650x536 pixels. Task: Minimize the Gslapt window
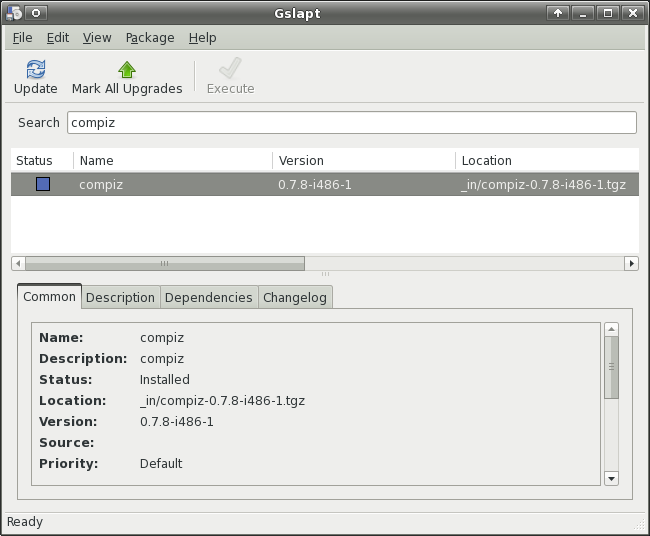(583, 13)
